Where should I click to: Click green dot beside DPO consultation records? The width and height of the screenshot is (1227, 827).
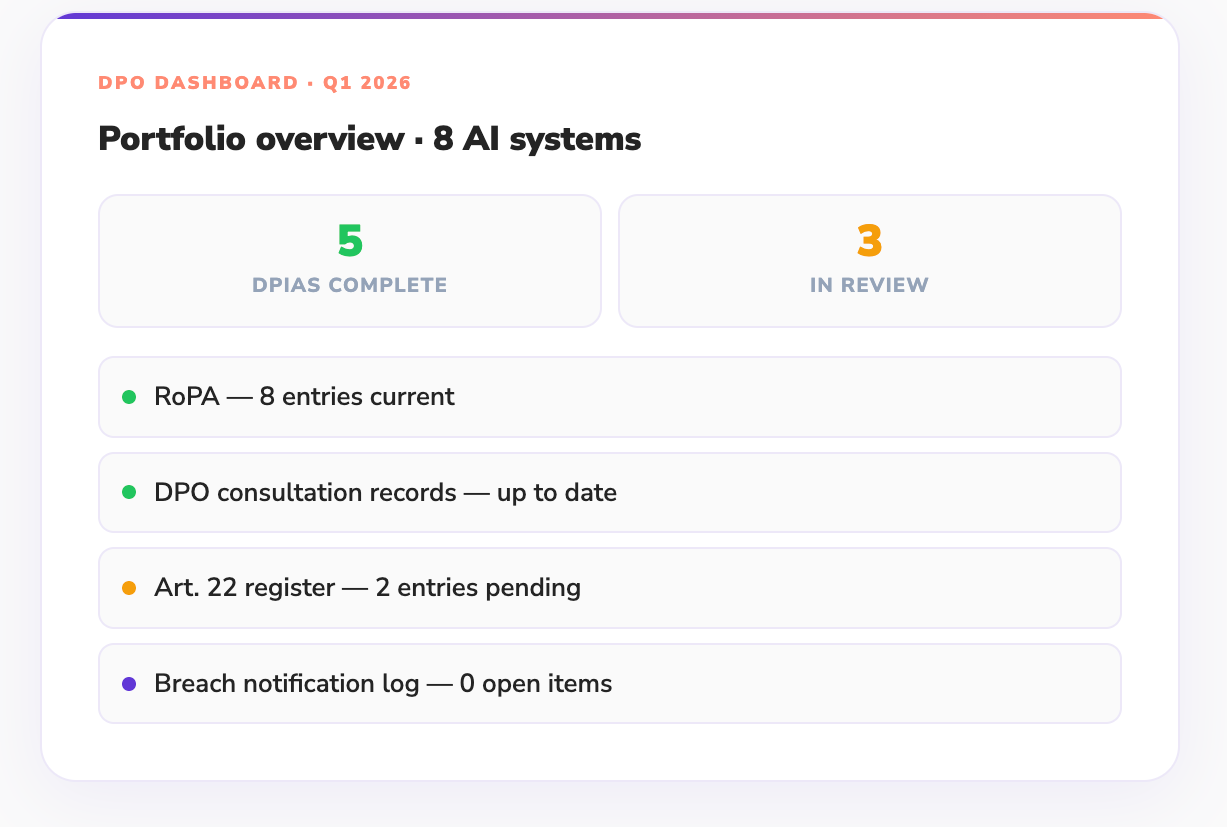pos(129,492)
